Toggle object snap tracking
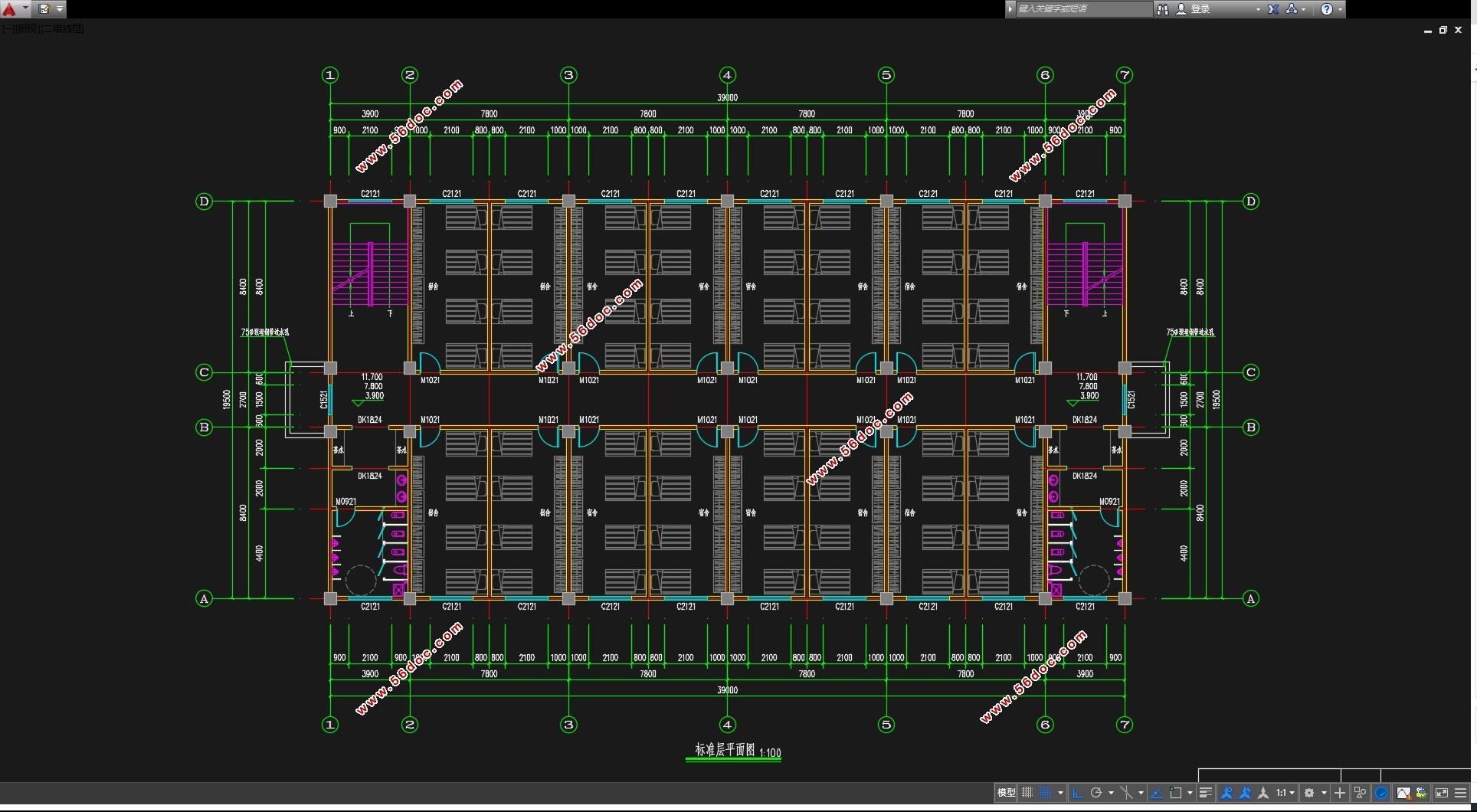Screen dimensions: 1477x812 pyautogui.click(x=1157, y=793)
